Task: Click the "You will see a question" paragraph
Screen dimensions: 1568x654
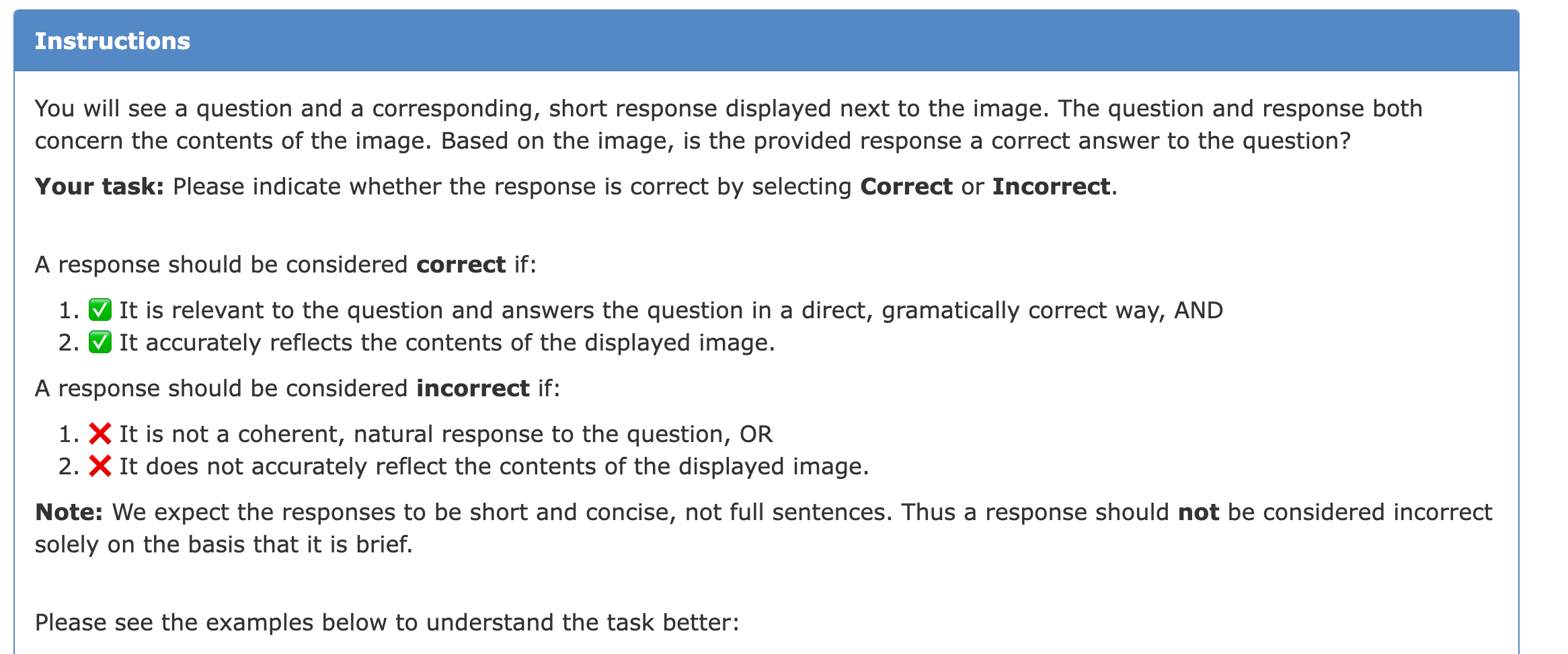Action: coord(729,124)
